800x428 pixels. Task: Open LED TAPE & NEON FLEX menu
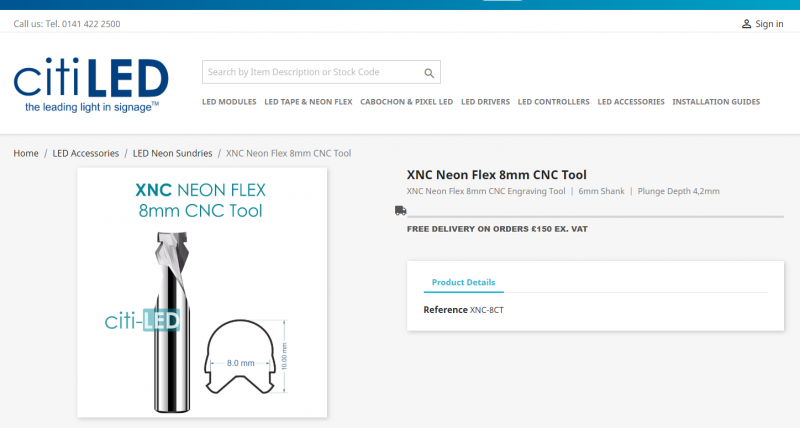pos(308,102)
